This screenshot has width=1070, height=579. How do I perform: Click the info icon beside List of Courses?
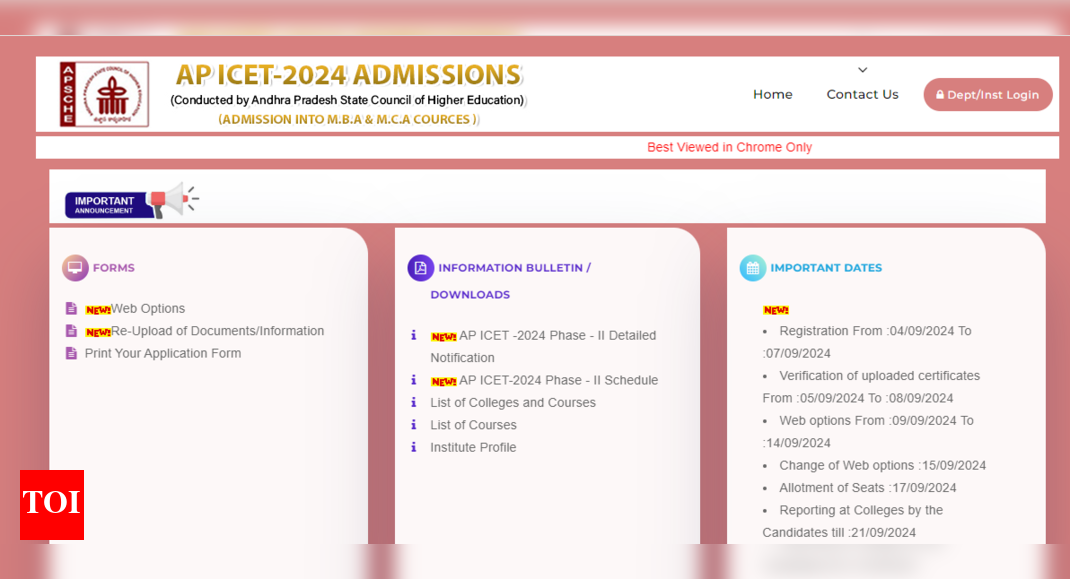[414, 425]
